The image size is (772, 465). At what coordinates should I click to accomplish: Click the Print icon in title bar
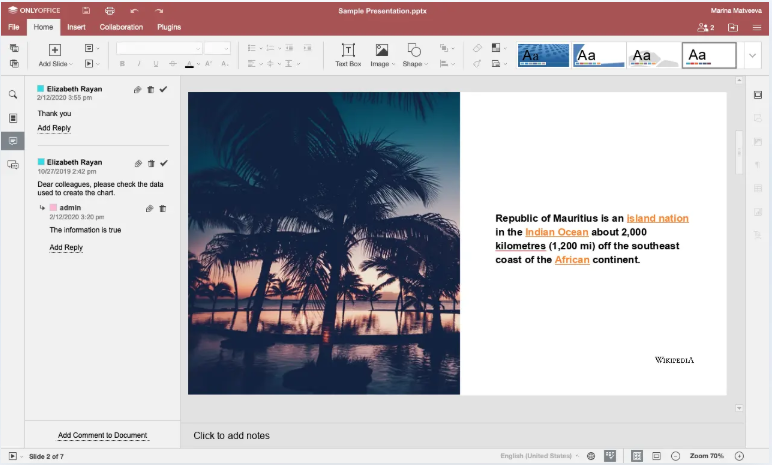[x=110, y=11]
